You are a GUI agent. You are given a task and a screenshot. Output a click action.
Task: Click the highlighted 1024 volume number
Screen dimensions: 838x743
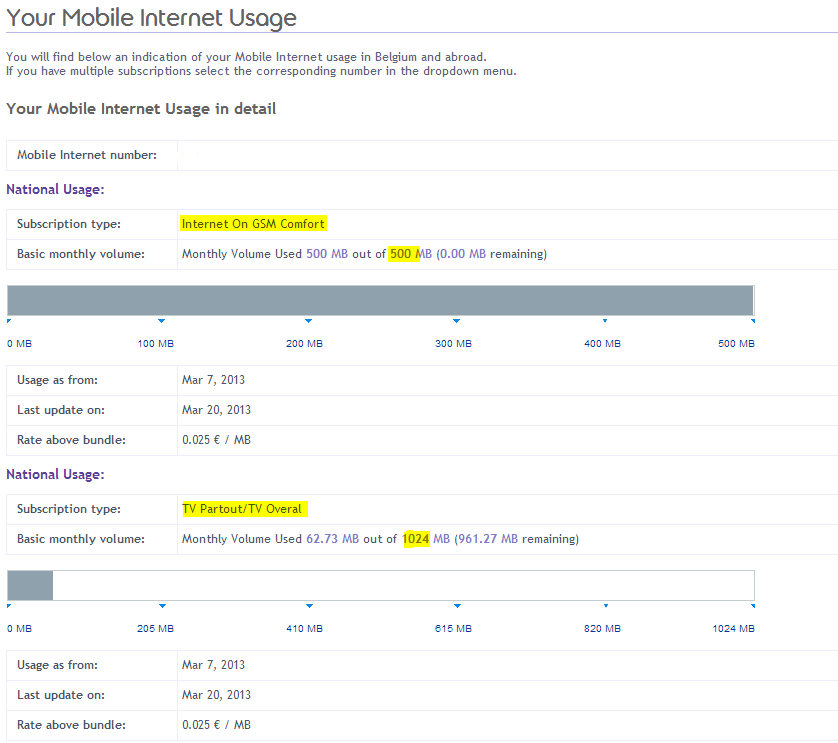[415, 539]
